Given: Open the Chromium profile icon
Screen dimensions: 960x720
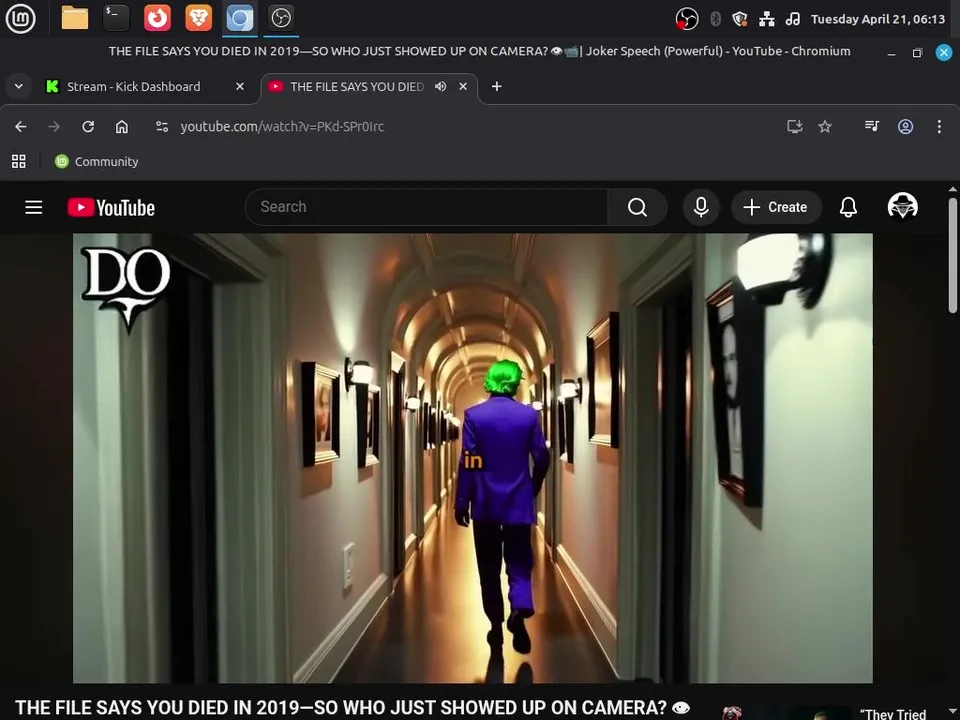Looking at the screenshot, I should click(x=906, y=126).
